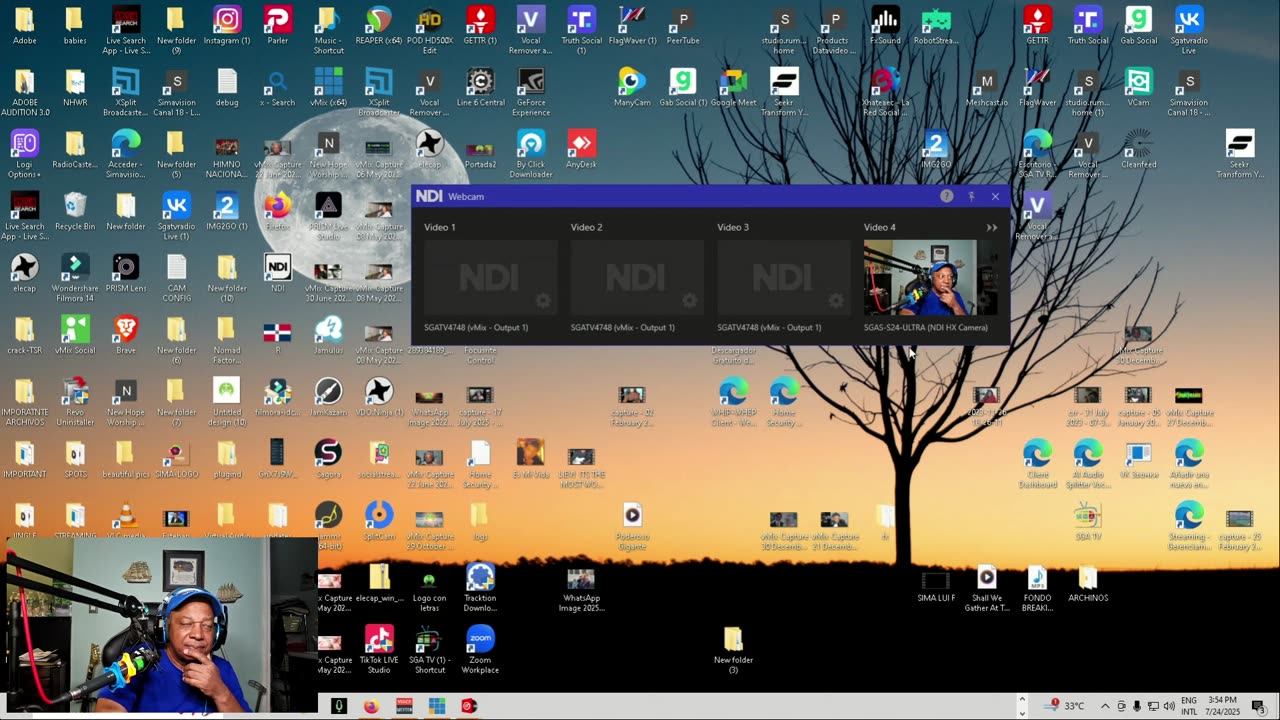Open the VDO.Ninja (1) desktop icon
Screen dimensions: 1280x720
click(379, 398)
